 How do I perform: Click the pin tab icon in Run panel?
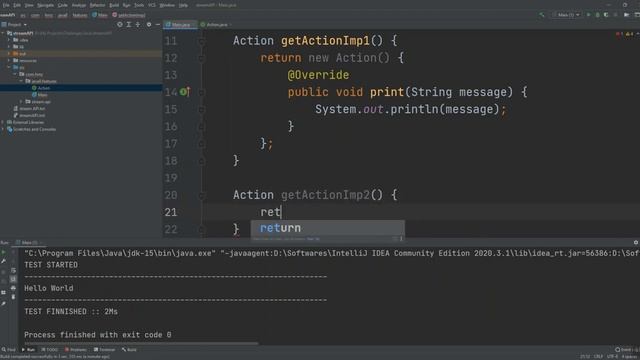pos(4,304)
